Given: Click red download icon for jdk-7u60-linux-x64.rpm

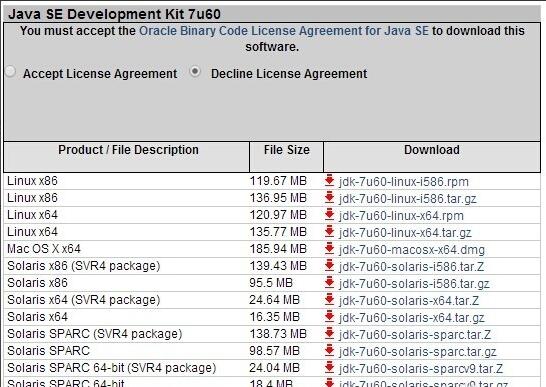Looking at the screenshot, I should [329, 215].
